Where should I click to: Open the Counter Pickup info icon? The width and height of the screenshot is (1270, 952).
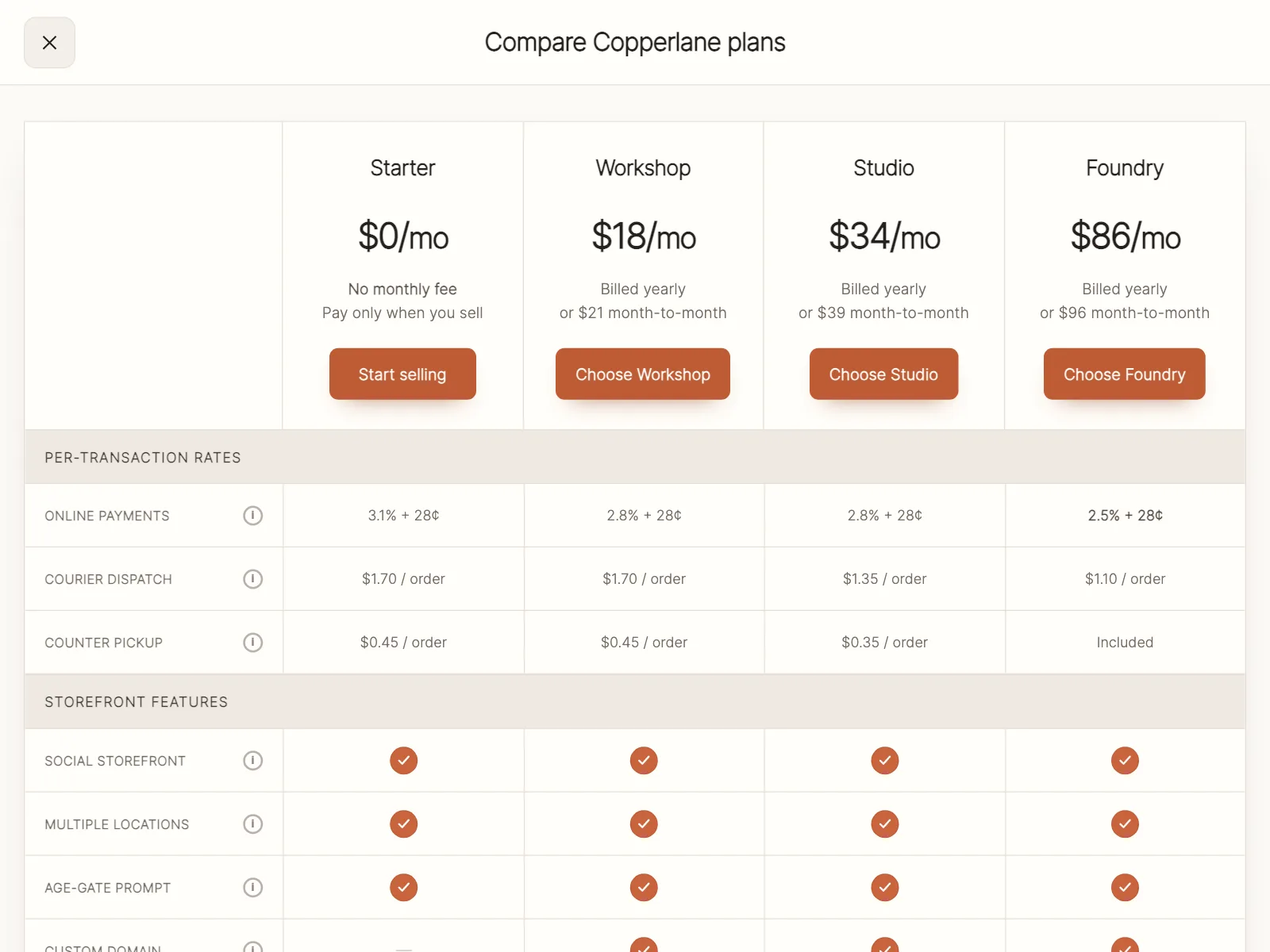click(252, 643)
